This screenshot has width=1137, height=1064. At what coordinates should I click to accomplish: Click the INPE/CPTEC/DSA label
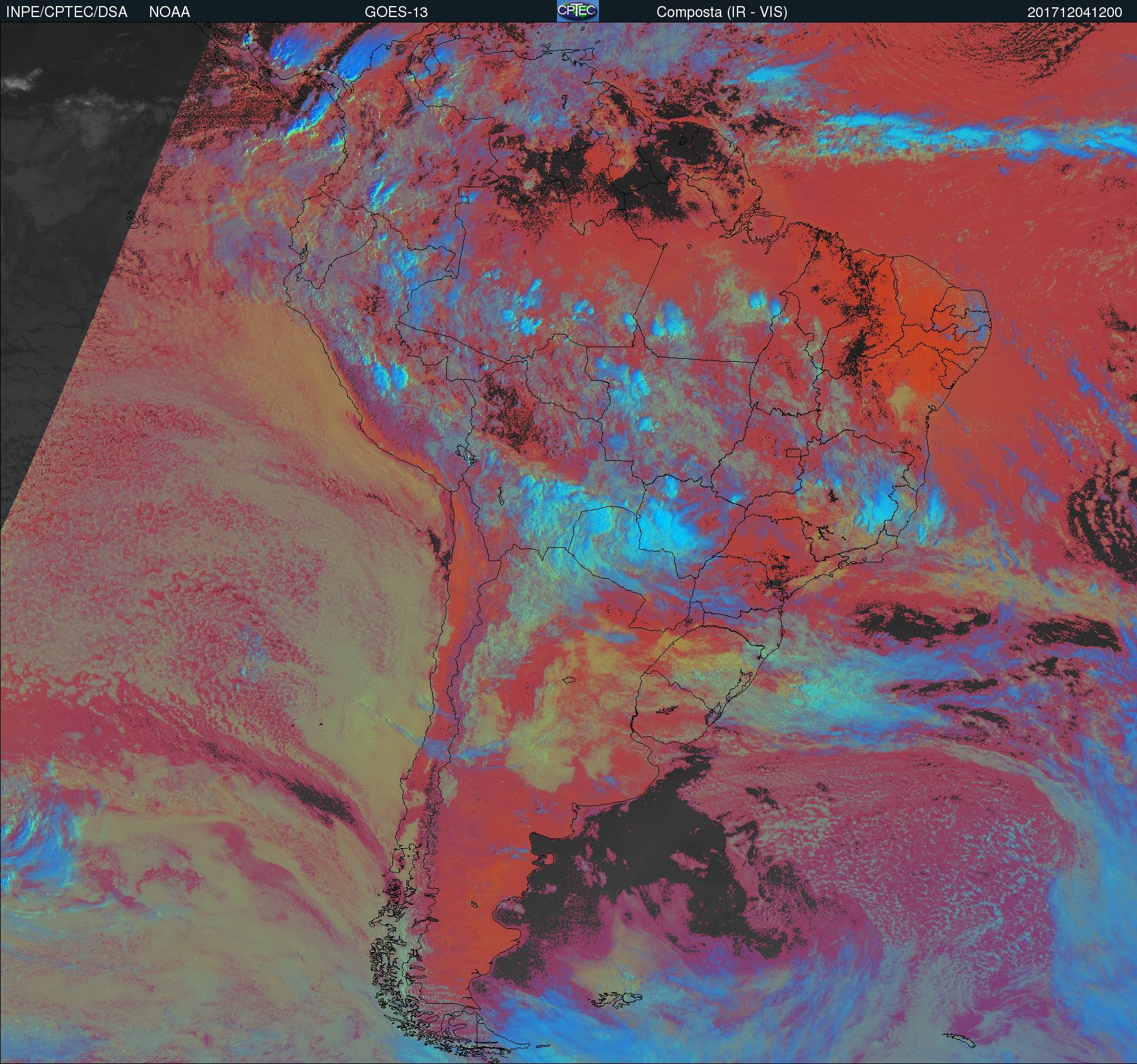(67, 12)
